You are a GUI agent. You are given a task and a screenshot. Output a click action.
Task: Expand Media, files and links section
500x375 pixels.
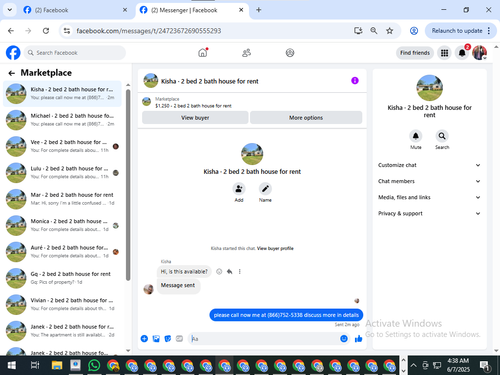tap(429, 197)
